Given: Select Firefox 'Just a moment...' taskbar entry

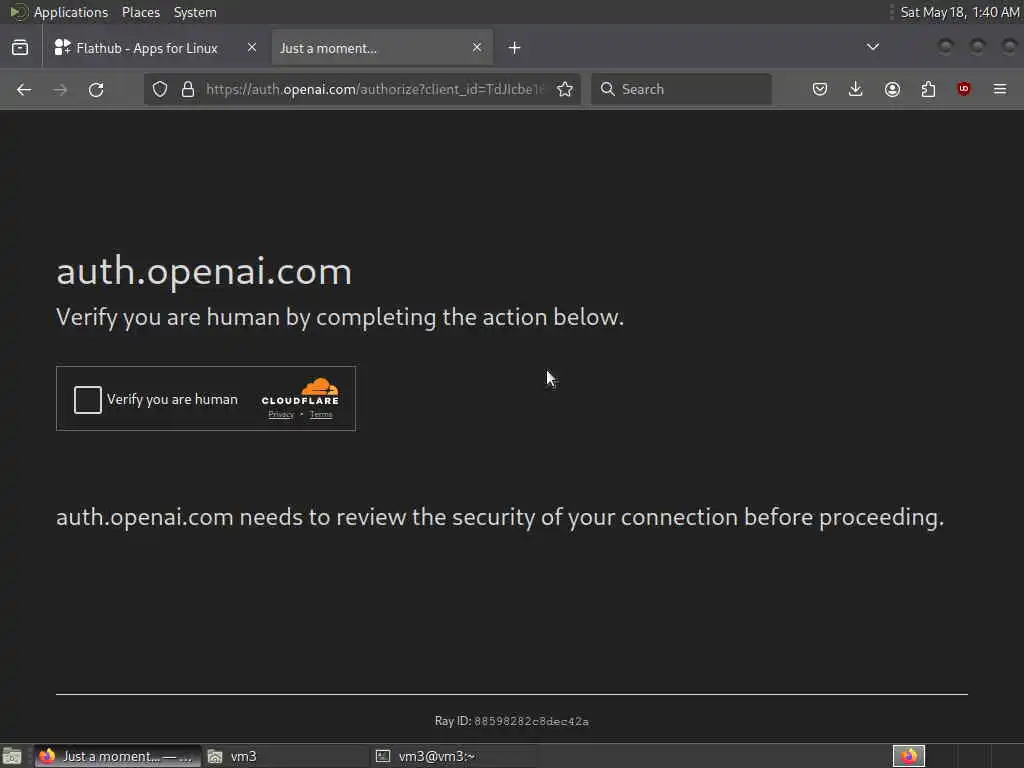Looking at the screenshot, I should [118, 756].
